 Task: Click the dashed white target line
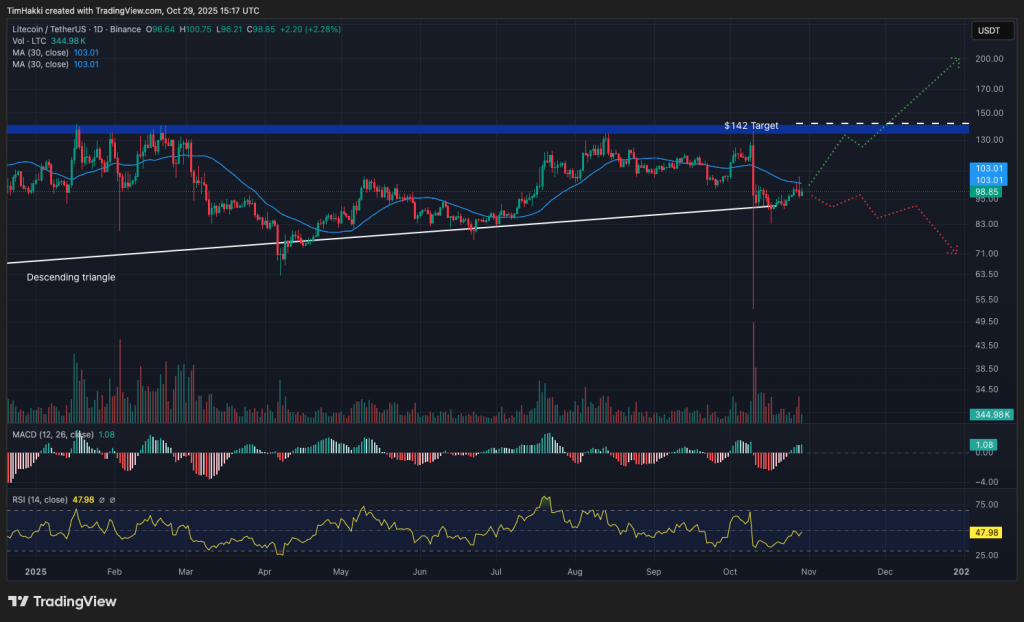pos(880,124)
